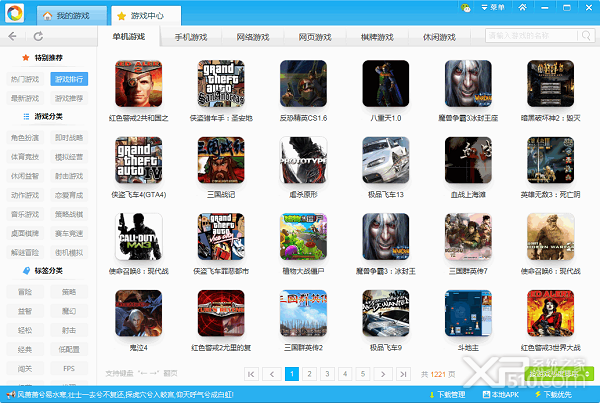Select the 游戏排行 sidebar filter
The height and width of the screenshot is (403, 600).
(x=69, y=79)
